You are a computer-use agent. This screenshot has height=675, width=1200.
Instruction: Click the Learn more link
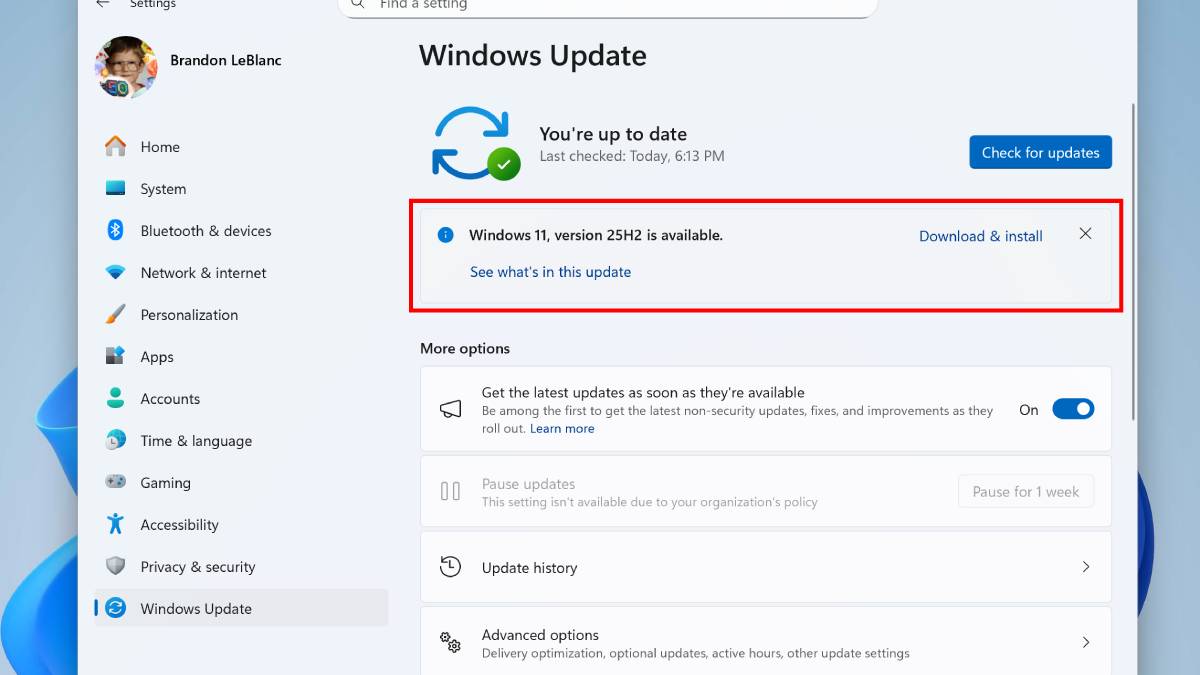[x=562, y=428]
